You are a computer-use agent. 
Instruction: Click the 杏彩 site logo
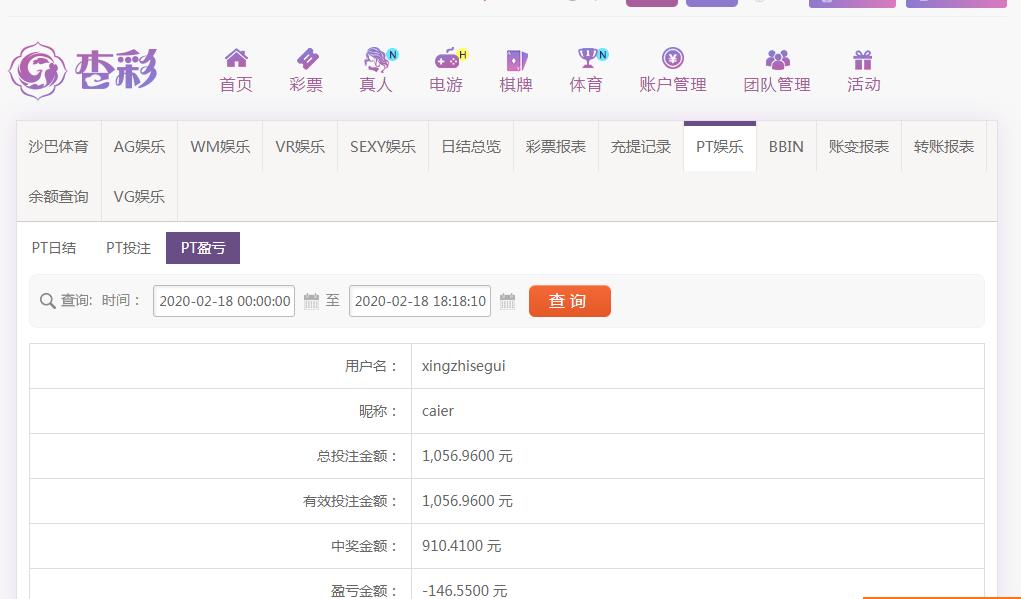tap(83, 70)
